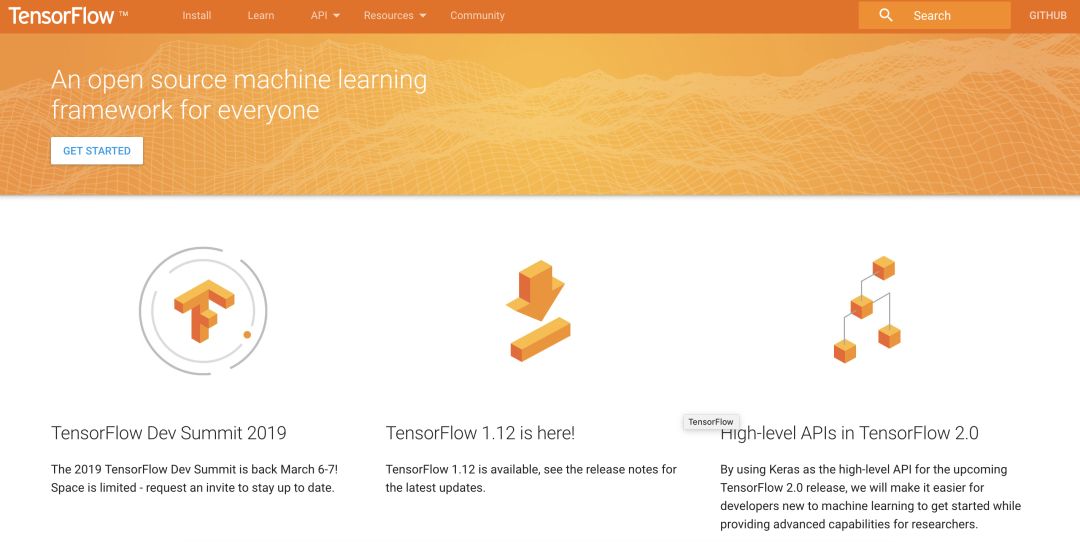Viewport: 1080px width, 542px height.
Task: Click the small TensorFlow tooltip label
Action: pos(711,421)
